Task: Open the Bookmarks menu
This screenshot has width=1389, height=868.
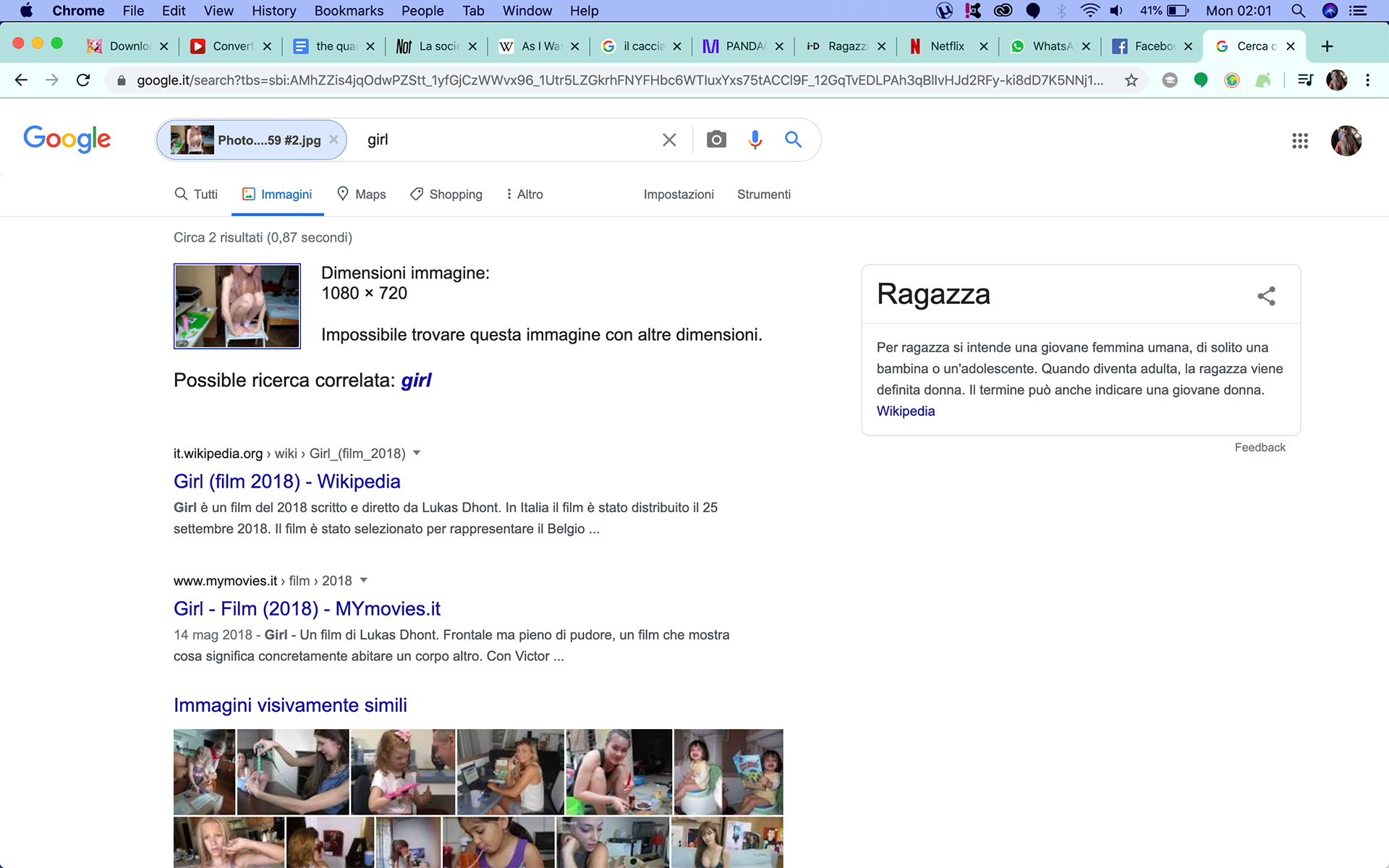Action: 349,11
